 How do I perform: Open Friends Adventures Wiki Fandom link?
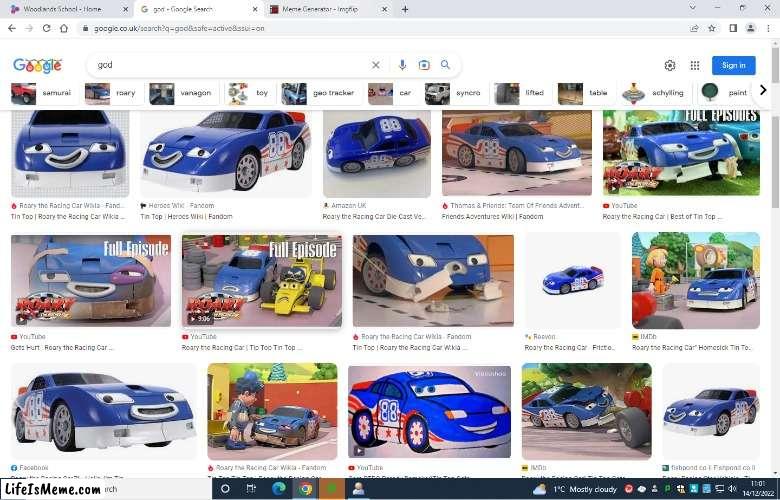[492, 216]
